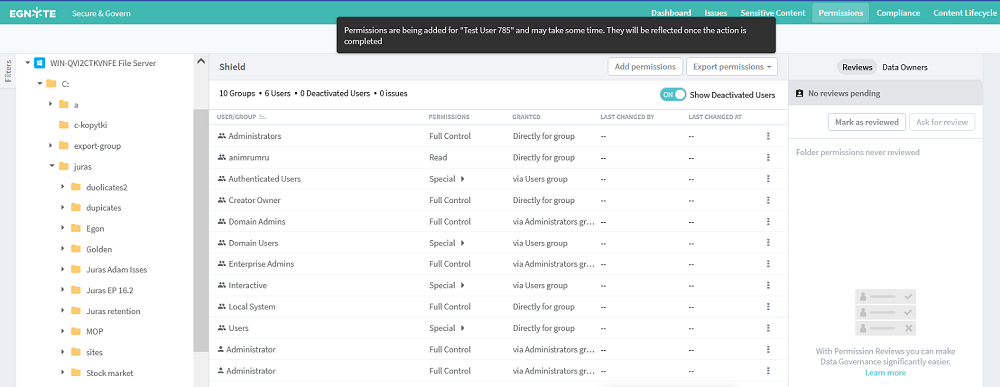Select the Reviews tab

[857, 67]
